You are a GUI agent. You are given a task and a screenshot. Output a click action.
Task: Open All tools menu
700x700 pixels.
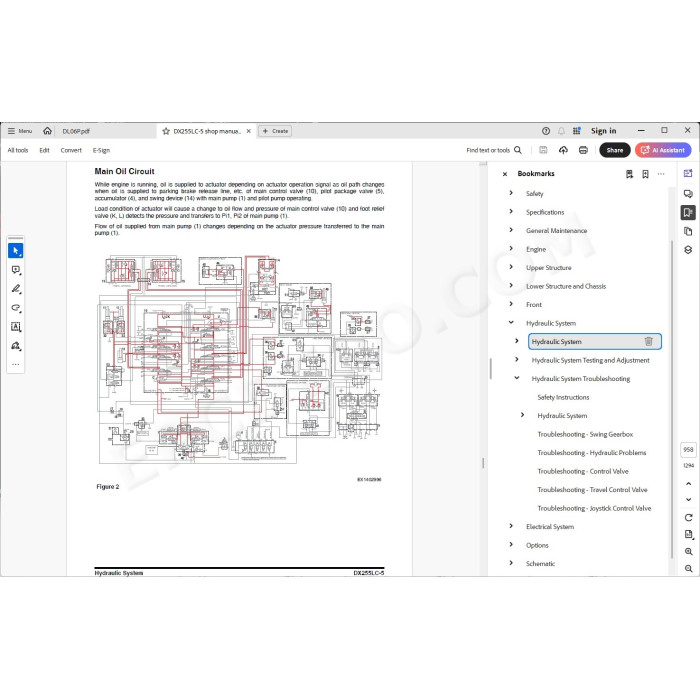click(18, 150)
